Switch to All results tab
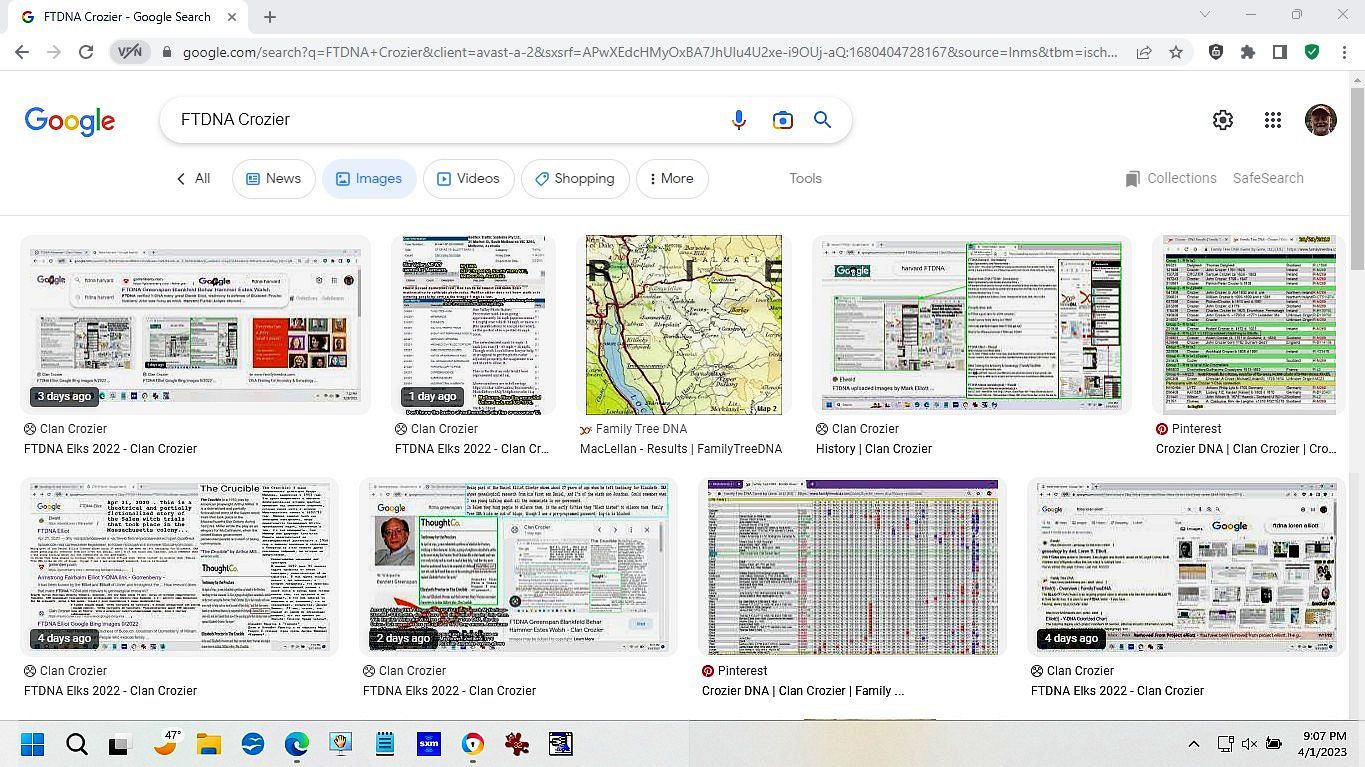Screen dimensions: 1365x767 pos(193,179)
